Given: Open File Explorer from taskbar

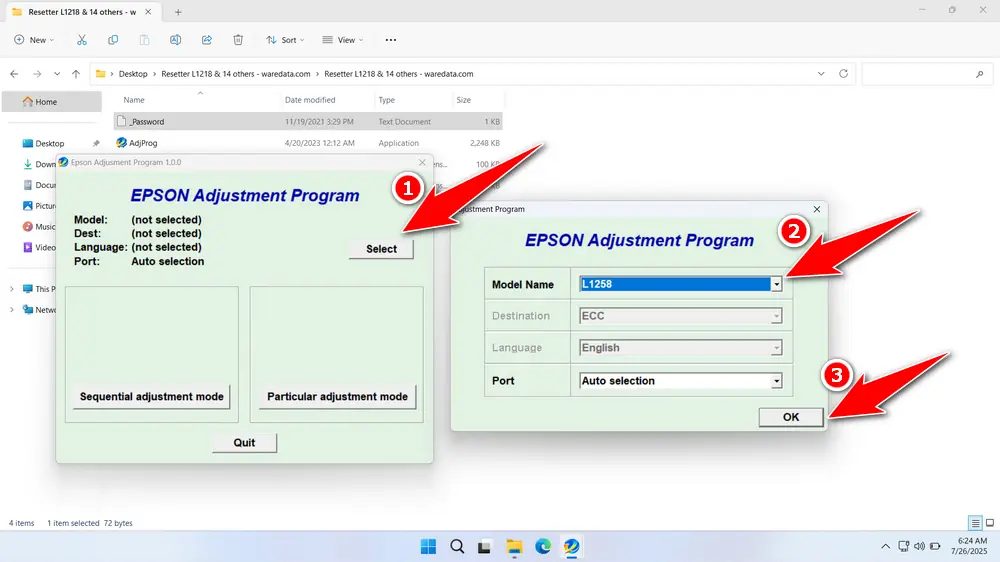Looking at the screenshot, I should pyautogui.click(x=514, y=547).
